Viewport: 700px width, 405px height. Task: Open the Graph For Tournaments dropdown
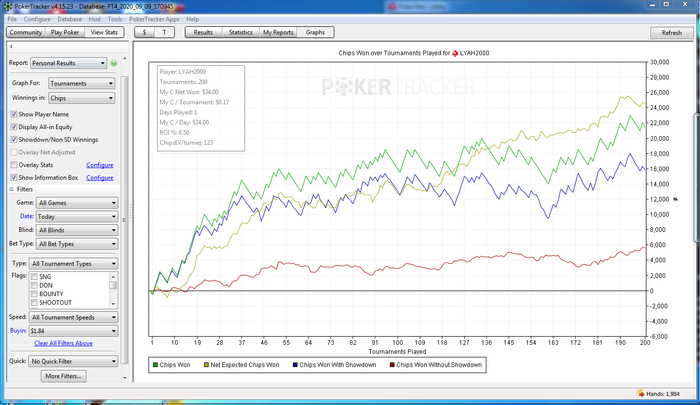81,83
